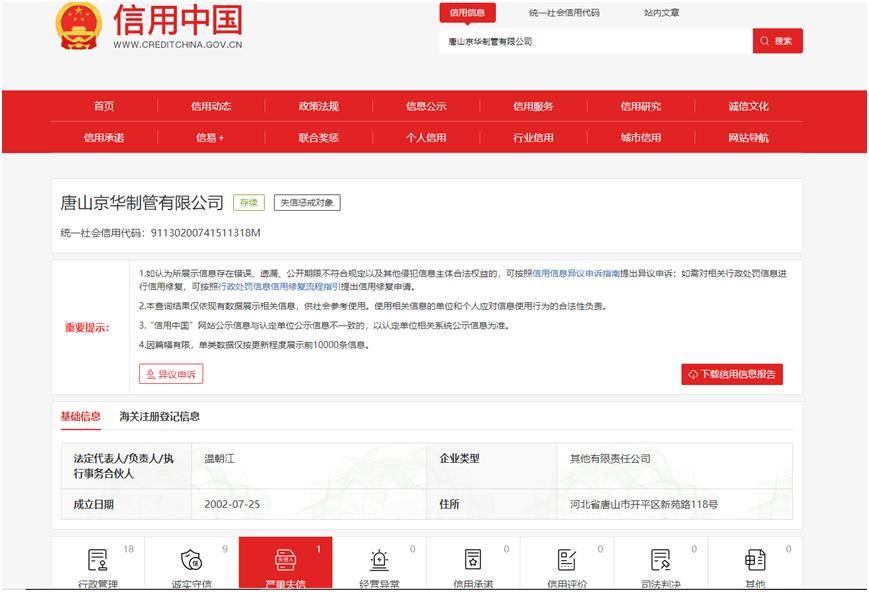Open the 政策法规 navigation menu item
This screenshot has height=592, width=869.
(x=318, y=107)
